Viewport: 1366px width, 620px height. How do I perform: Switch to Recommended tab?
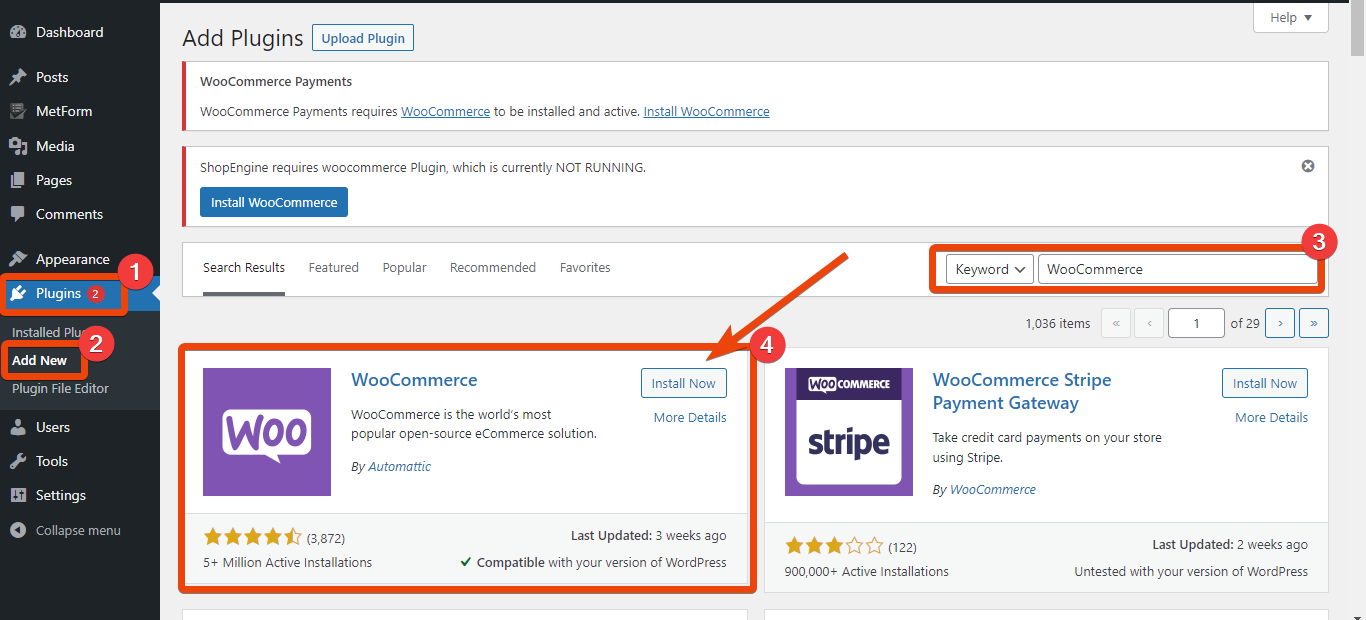click(x=493, y=268)
